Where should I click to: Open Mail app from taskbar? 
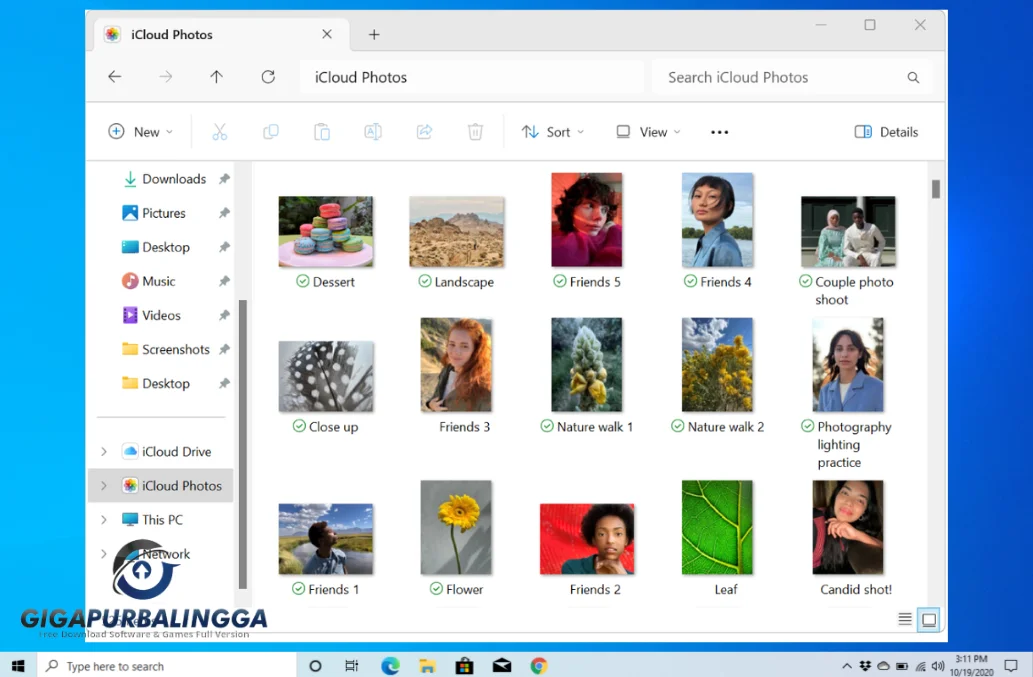(502, 666)
